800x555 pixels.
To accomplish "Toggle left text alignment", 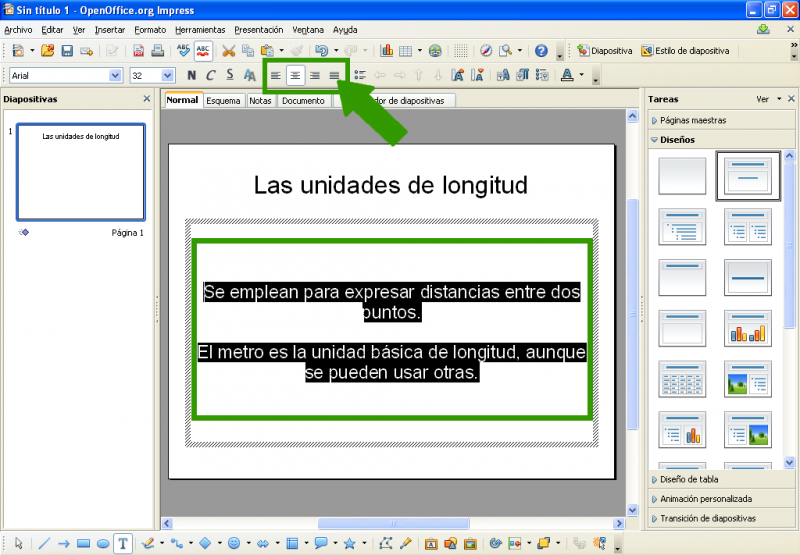I will [x=276, y=75].
